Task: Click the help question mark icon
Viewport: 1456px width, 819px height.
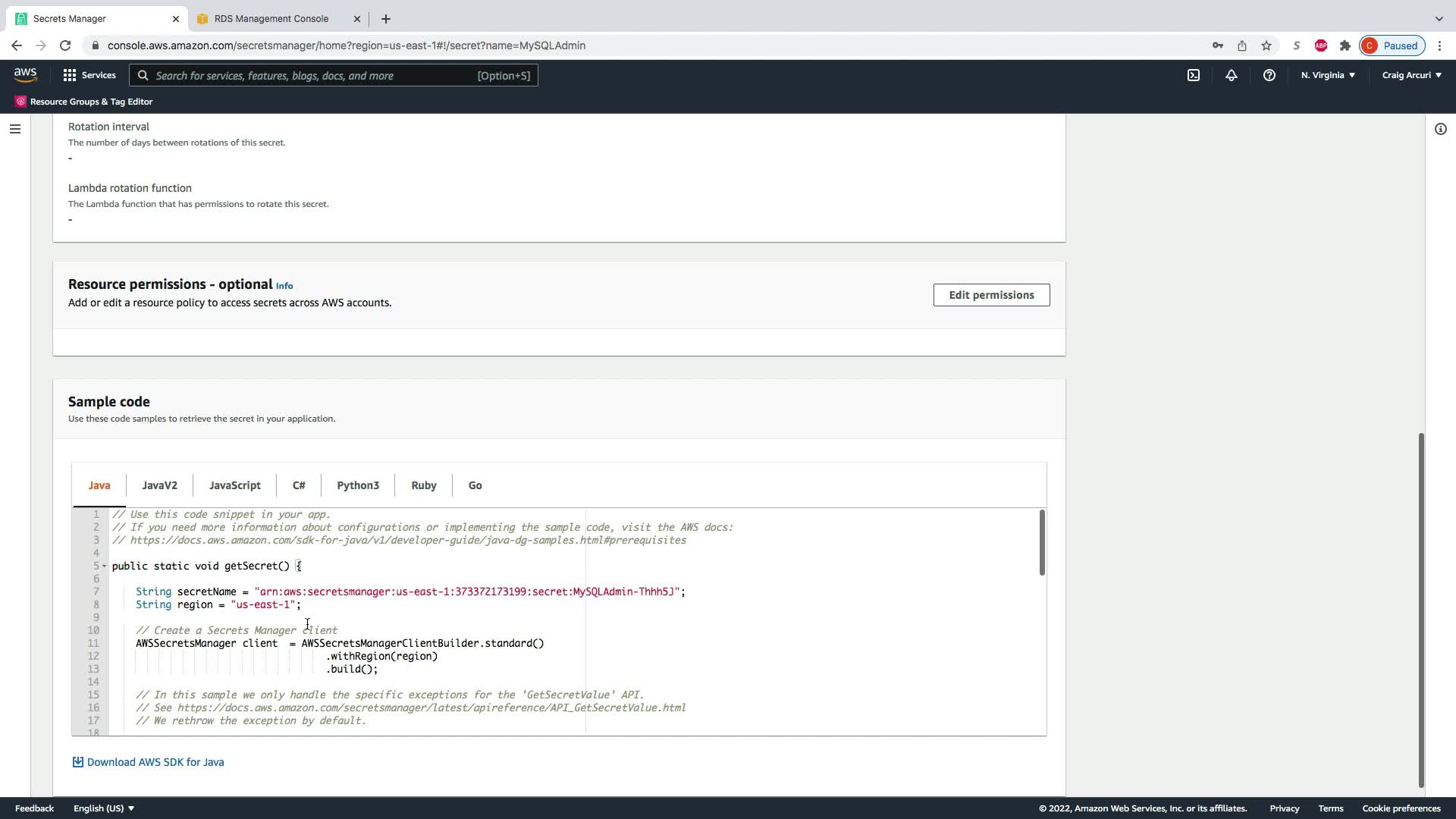Action: [1269, 75]
